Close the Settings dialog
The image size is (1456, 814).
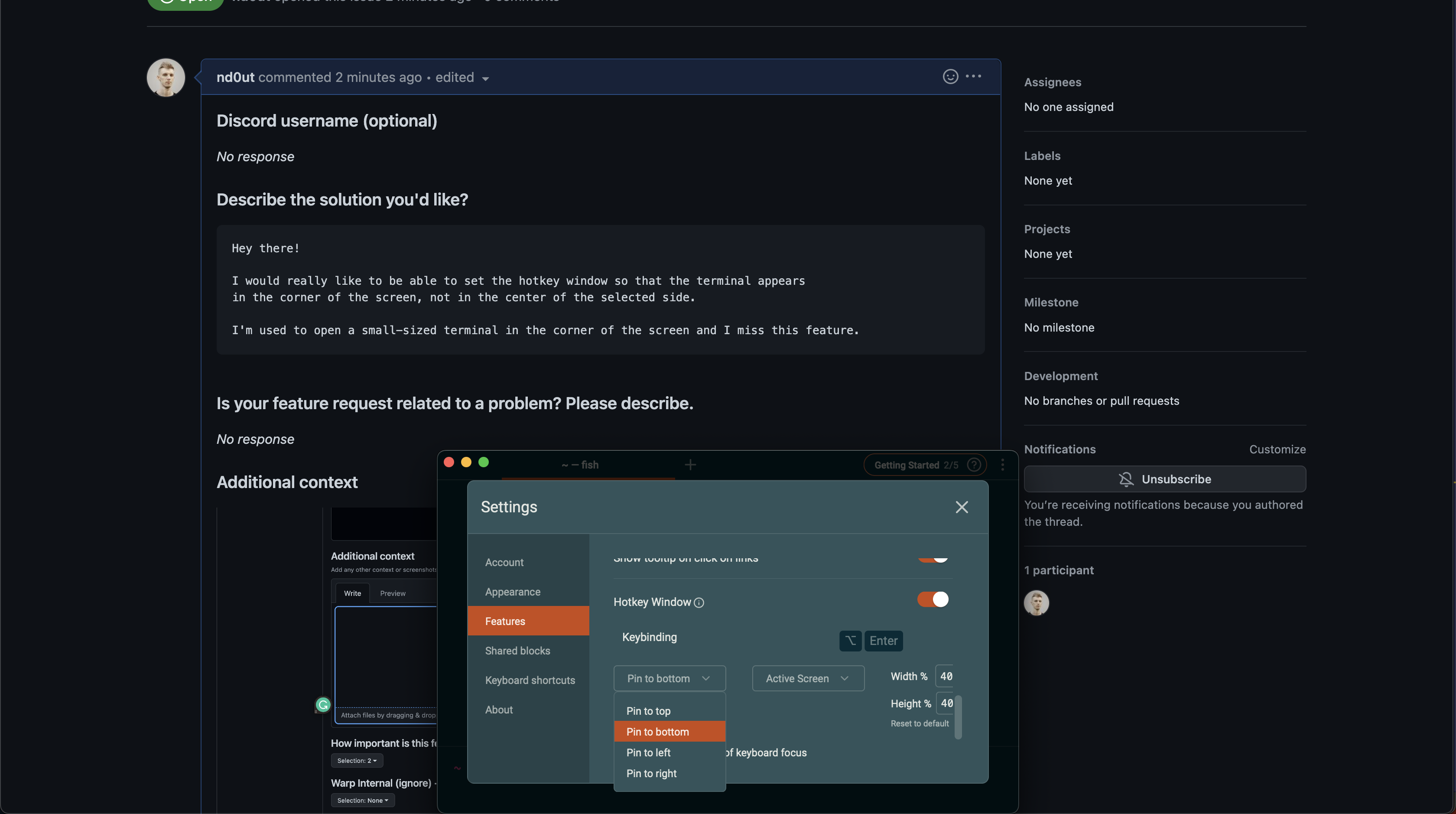click(x=962, y=507)
